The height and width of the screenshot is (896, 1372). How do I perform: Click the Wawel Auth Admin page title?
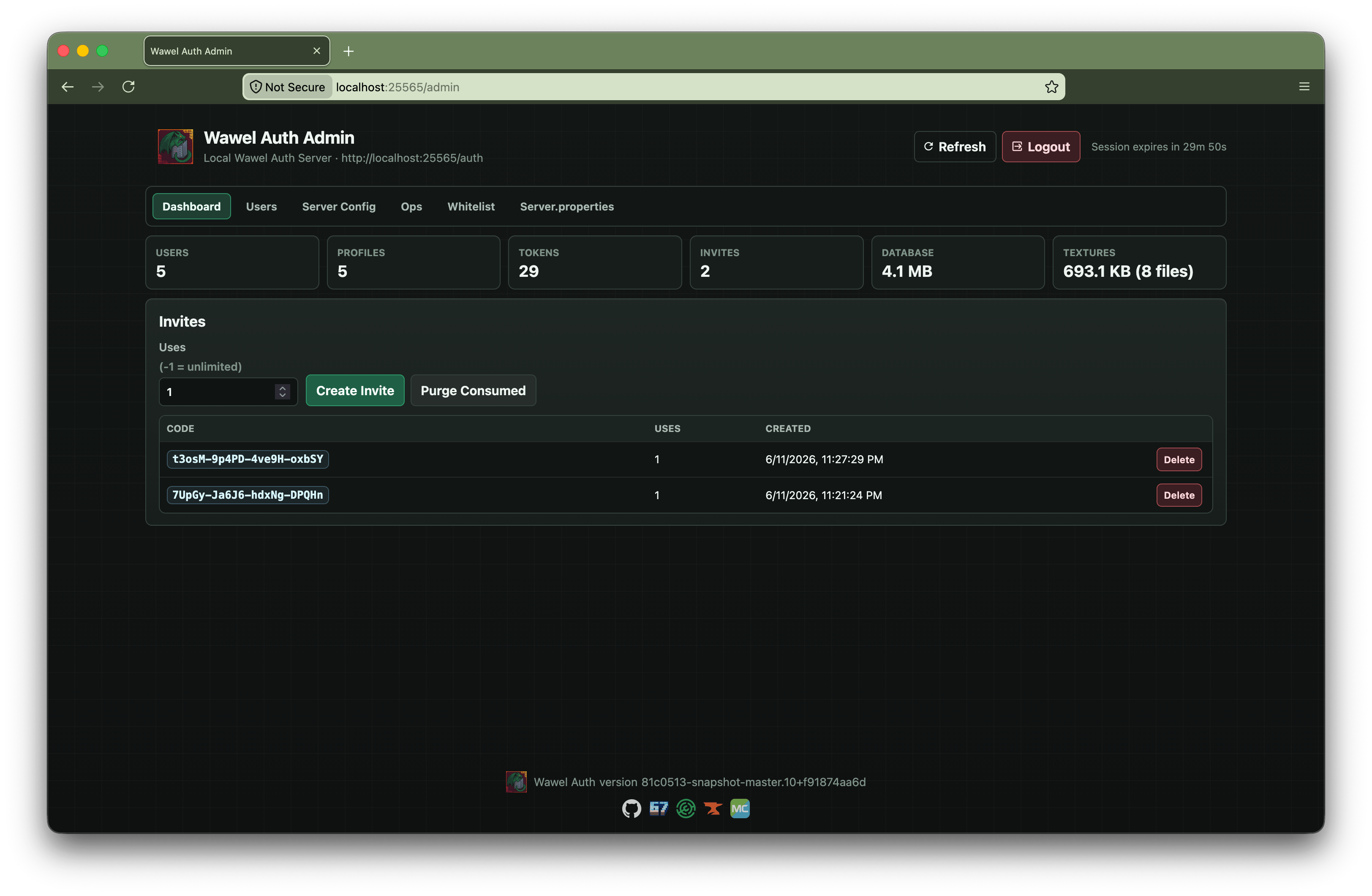click(x=279, y=137)
